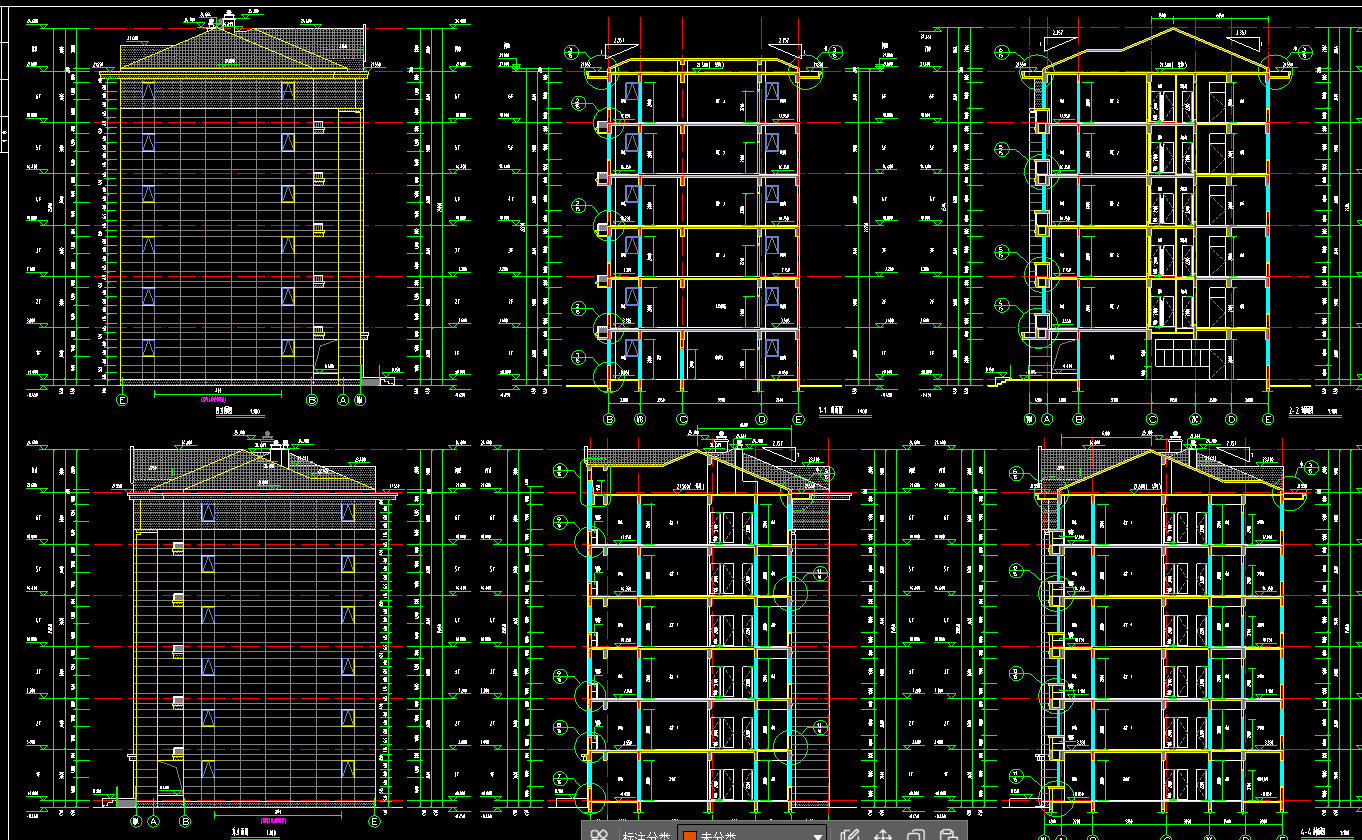Click the edit annotation pencil icon
The width and height of the screenshot is (1362, 840).
point(849,834)
